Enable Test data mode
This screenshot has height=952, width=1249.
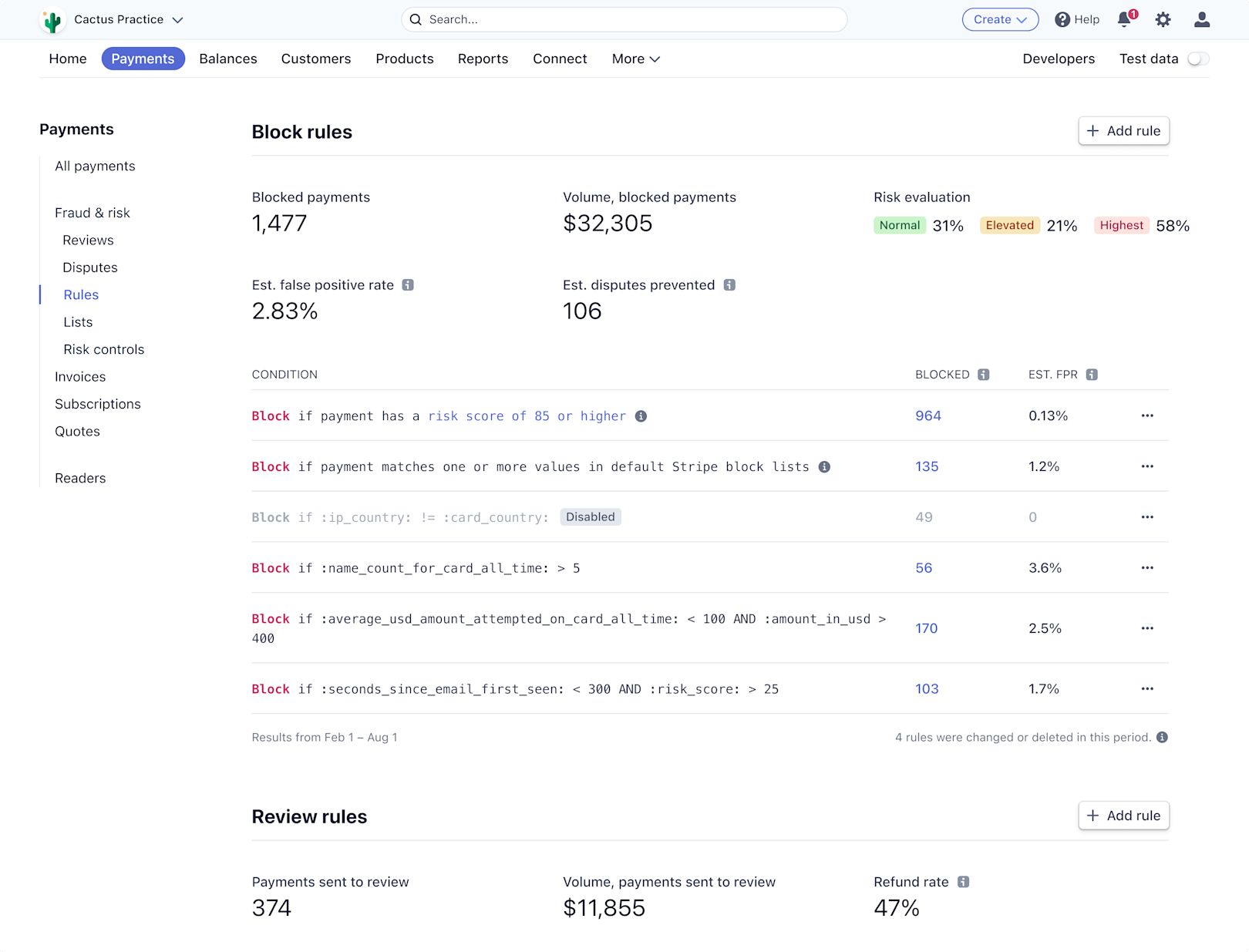click(1200, 58)
